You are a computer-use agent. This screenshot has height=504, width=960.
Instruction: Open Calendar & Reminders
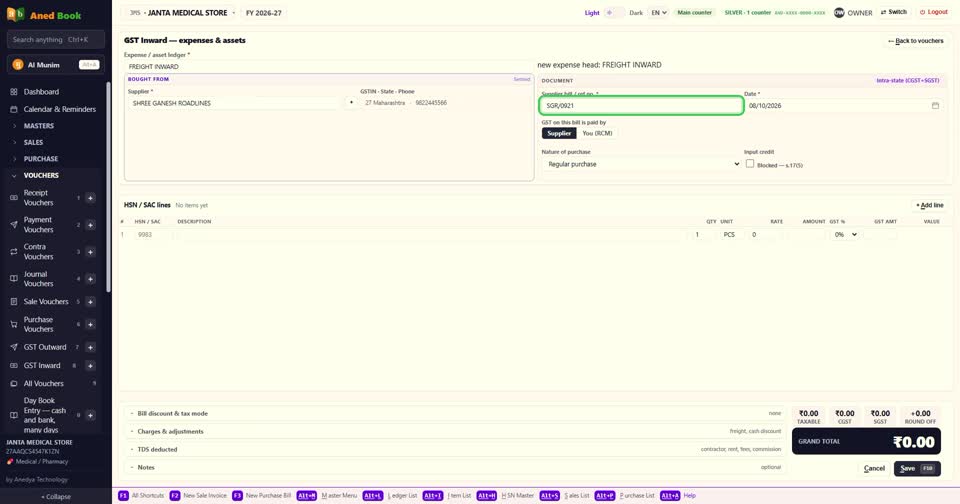pyautogui.click(x=59, y=109)
